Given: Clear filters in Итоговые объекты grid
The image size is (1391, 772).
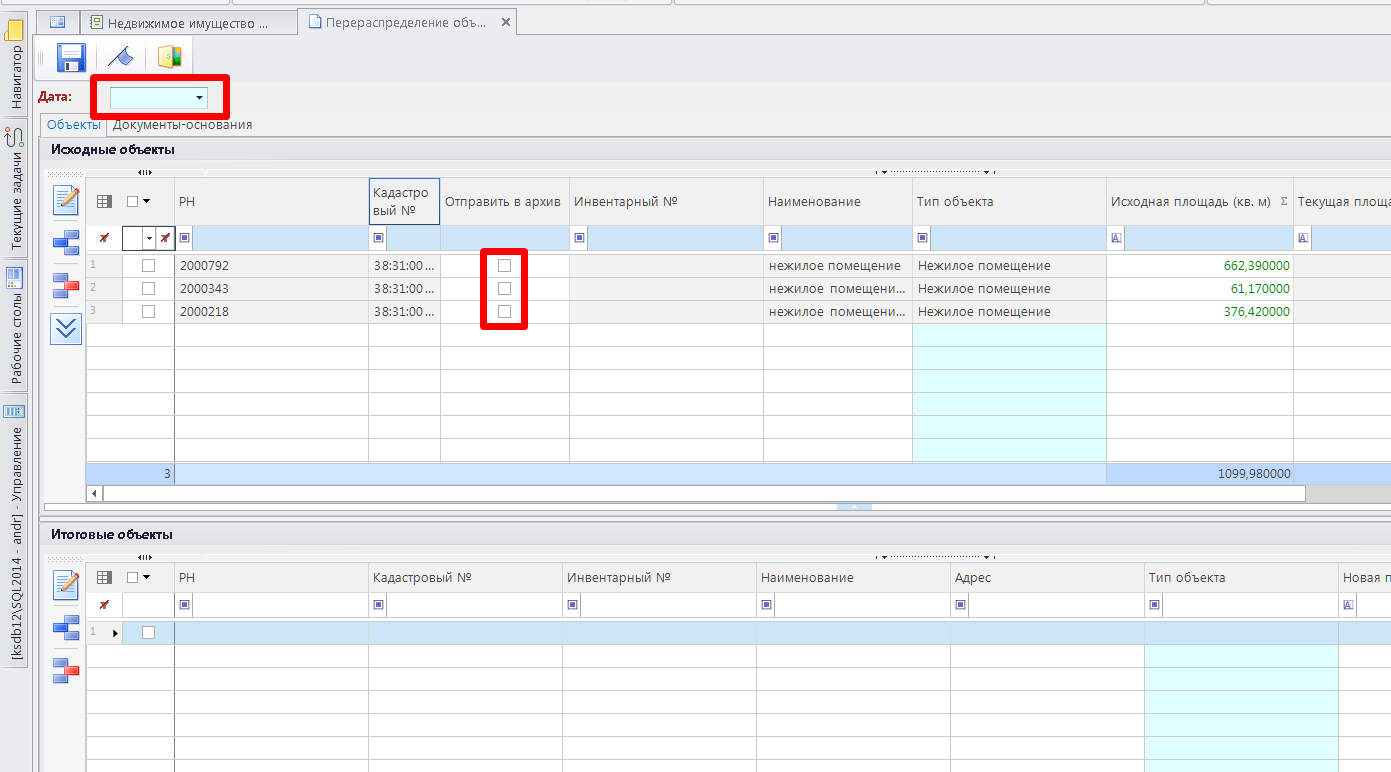Looking at the screenshot, I should click(x=104, y=605).
